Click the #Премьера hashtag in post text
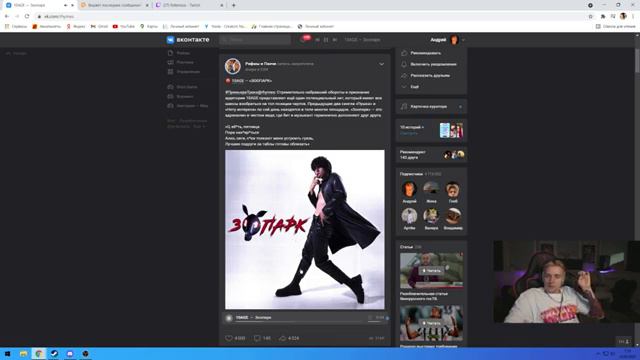640x360 pixels. [250, 92]
